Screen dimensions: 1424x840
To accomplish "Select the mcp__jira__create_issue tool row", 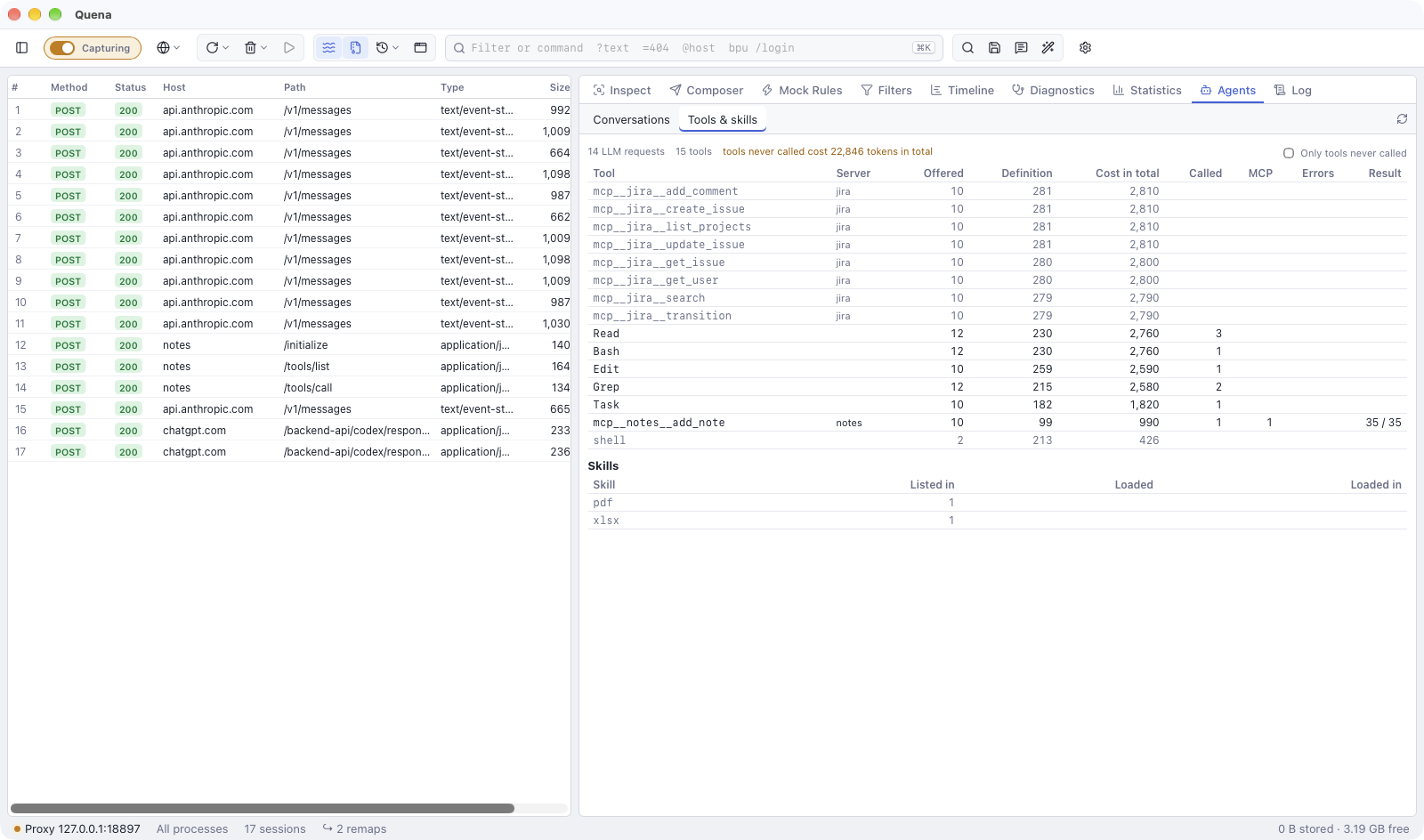I will click(x=998, y=209).
